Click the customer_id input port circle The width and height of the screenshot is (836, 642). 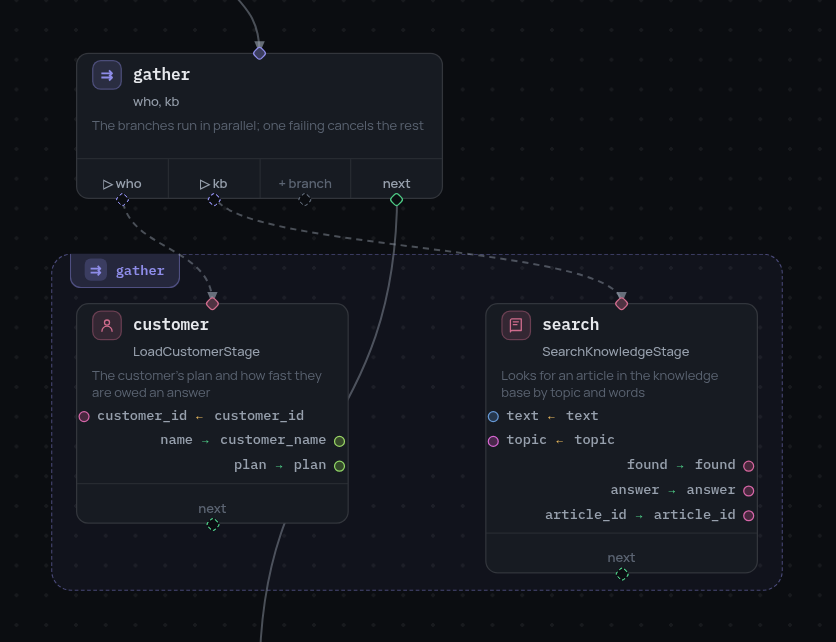[x=84, y=416]
